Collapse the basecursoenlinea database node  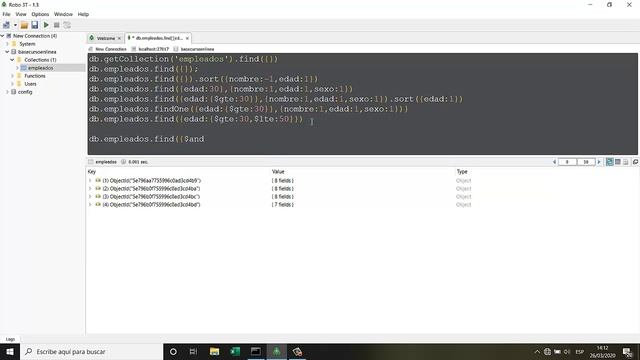7,52
